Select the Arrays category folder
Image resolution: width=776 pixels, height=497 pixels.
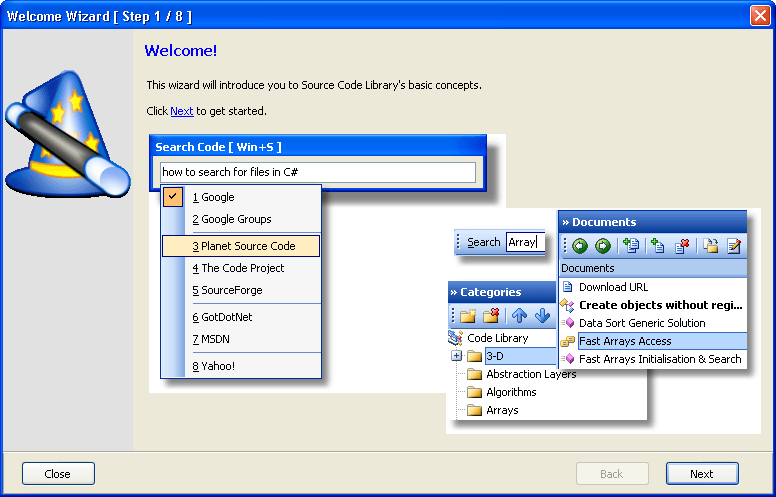(x=502, y=410)
